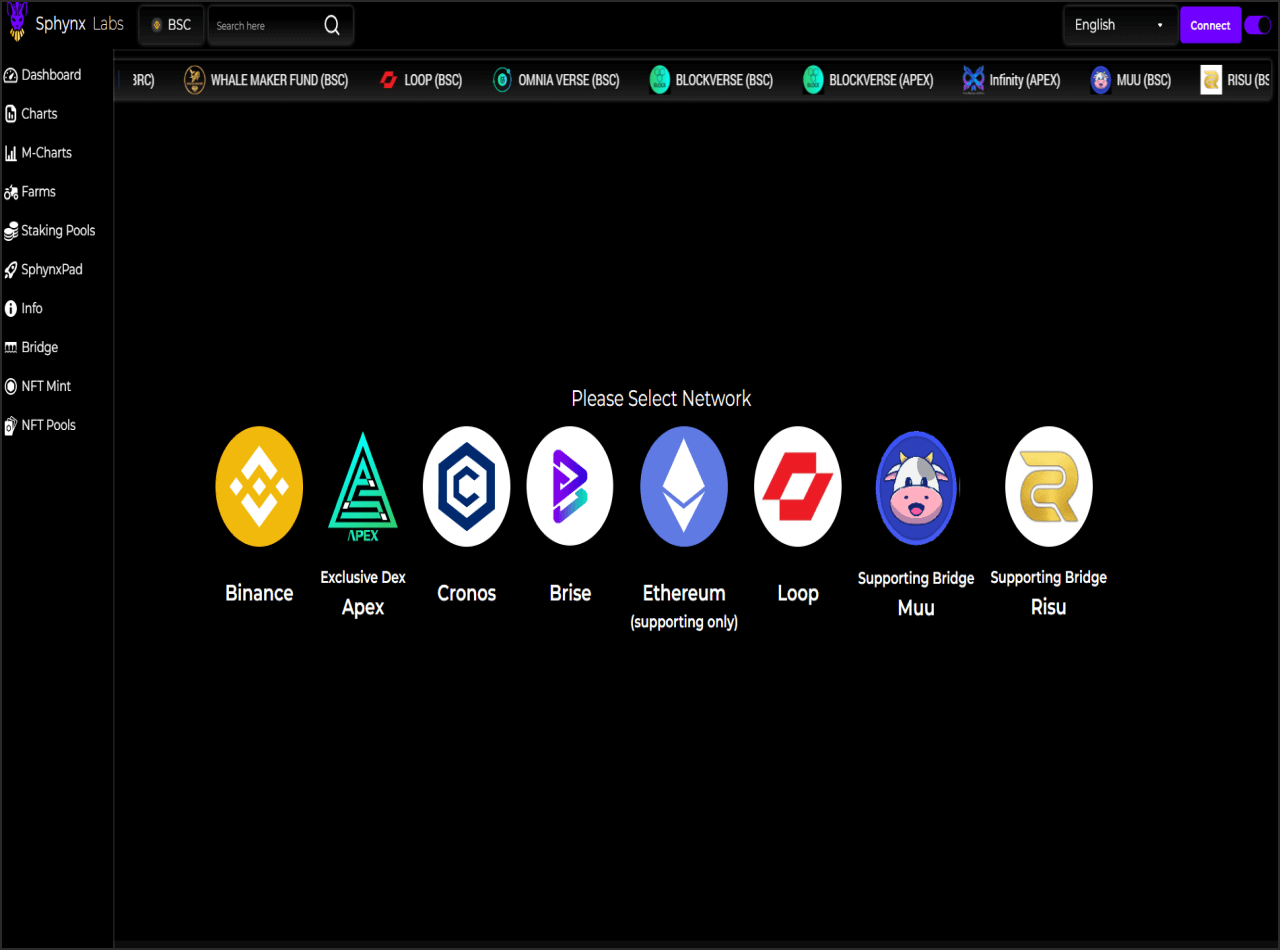Viewport: 1280px width, 950px height.
Task: Open the English language dropdown
Action: [1120, 25]
